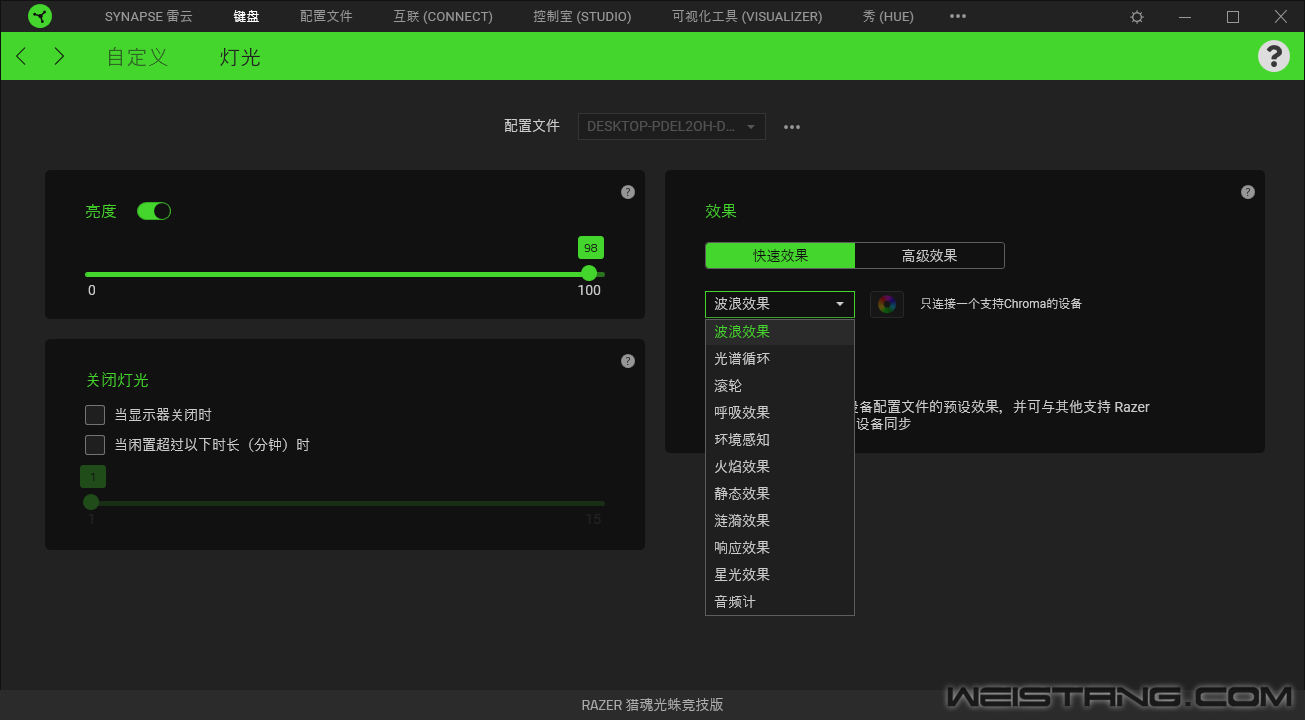Screen dimensions: 1305x720
Task: Open 可视化工具 (VISUALIZER) tab
Action: [x=747, y=17]
